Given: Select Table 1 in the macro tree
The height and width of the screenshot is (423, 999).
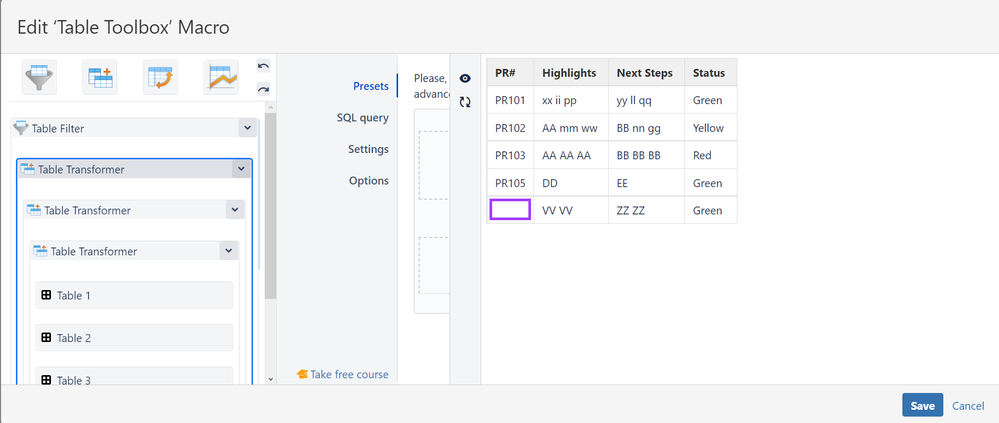Looking at the screenshot, I should 134,295.
